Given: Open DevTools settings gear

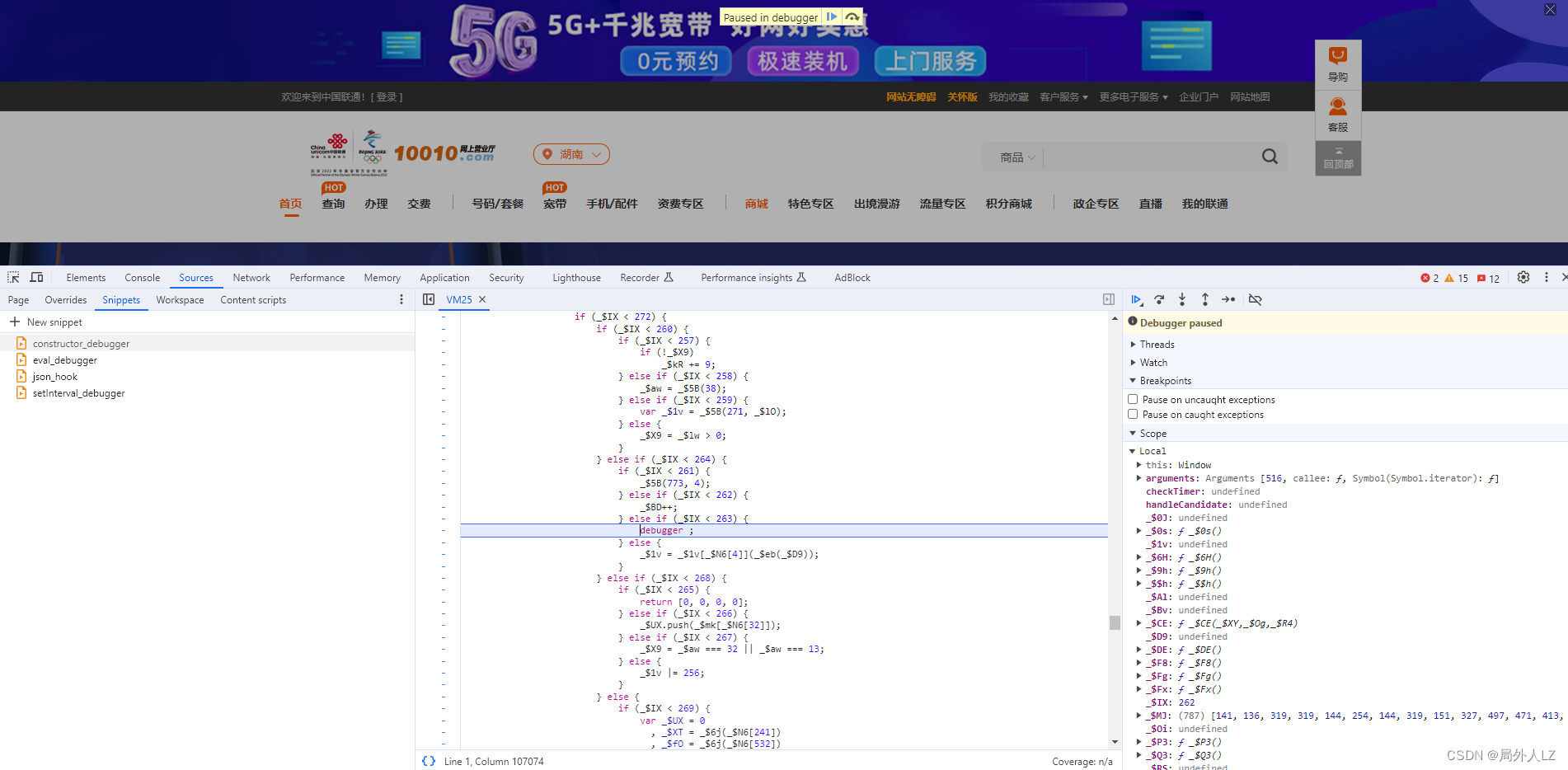Looking at the screenshot, I should [x=1523, y=277].
